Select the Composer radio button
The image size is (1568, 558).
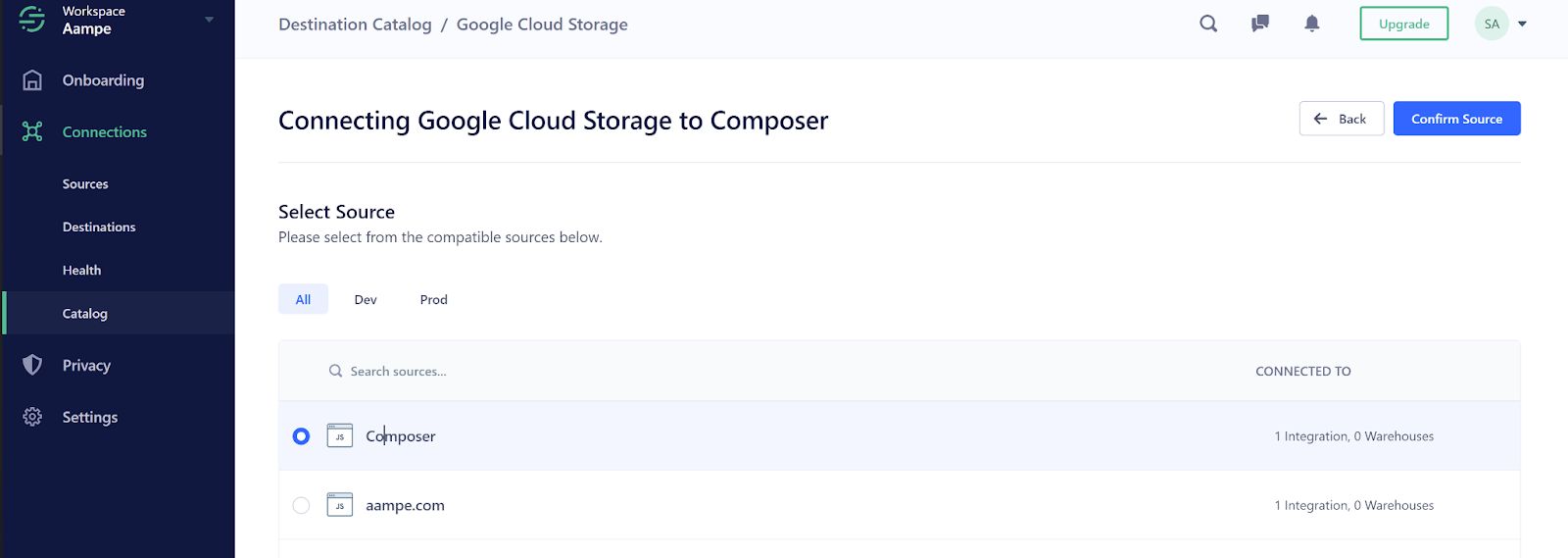(x=301, y=436)
